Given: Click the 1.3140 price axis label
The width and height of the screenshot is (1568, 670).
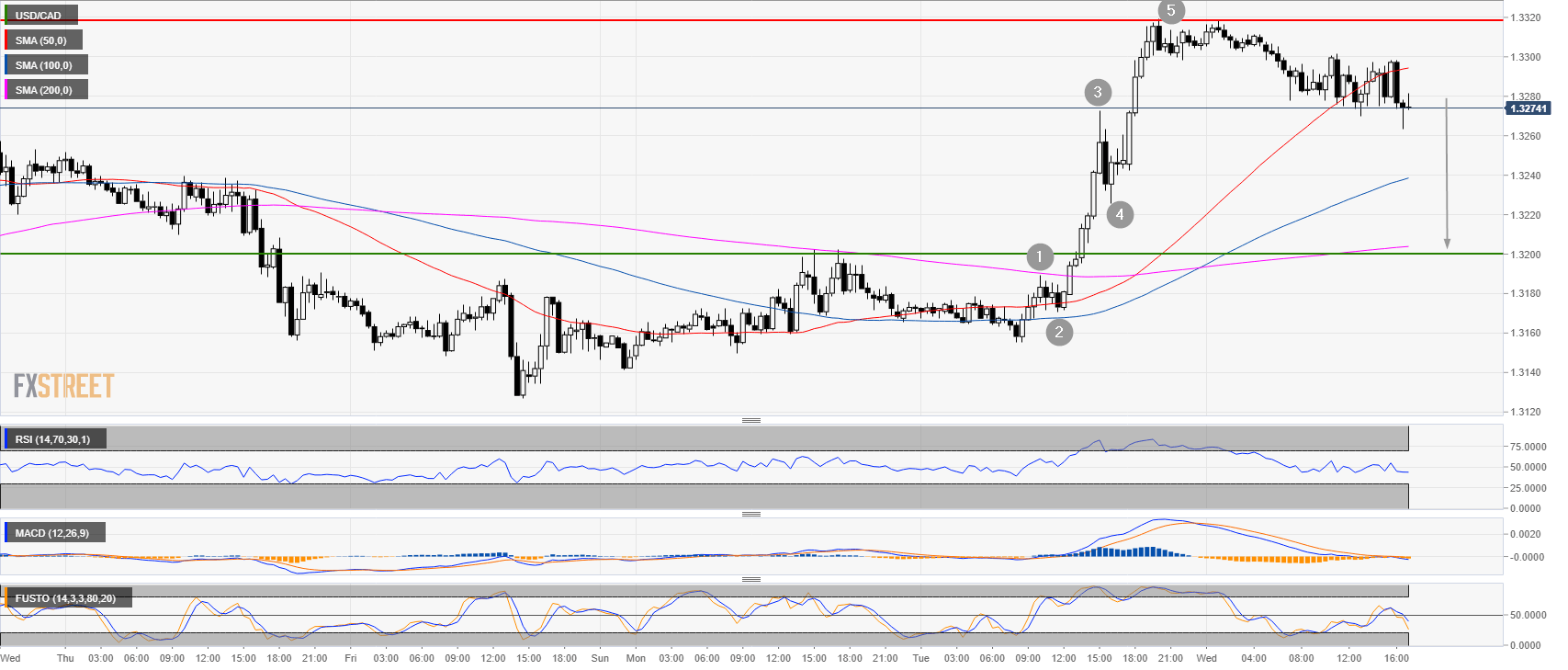Looking at the screenshot, I should [x=1528, y=372].
